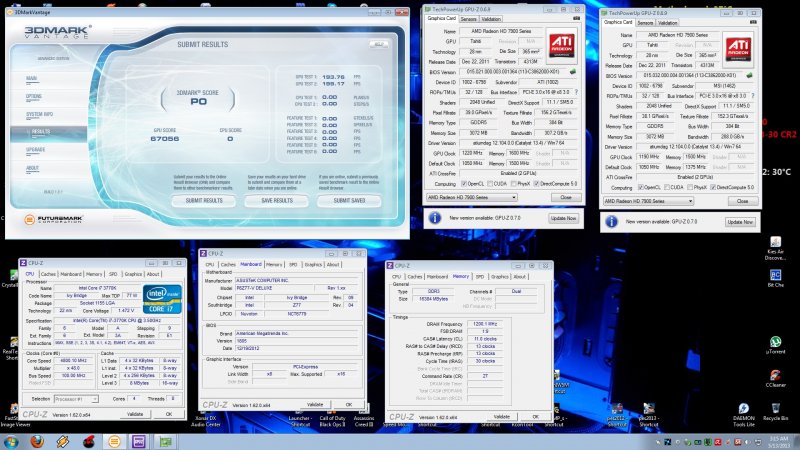Click the GPU Score value 67056

[x=164, y=139]
